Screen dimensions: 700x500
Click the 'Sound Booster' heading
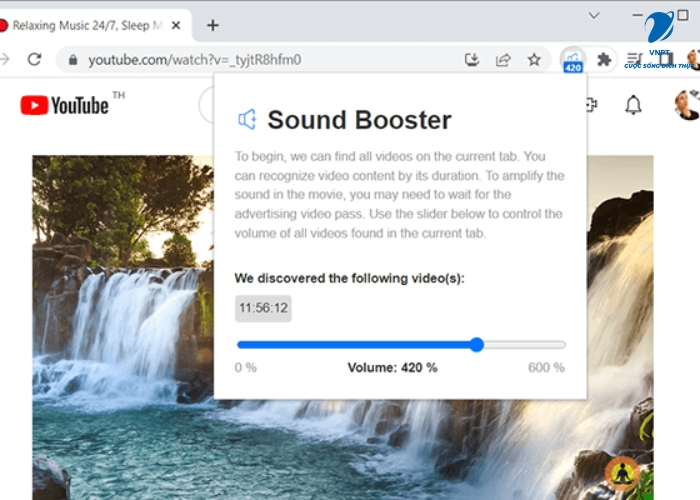click(x=359, y=120)
